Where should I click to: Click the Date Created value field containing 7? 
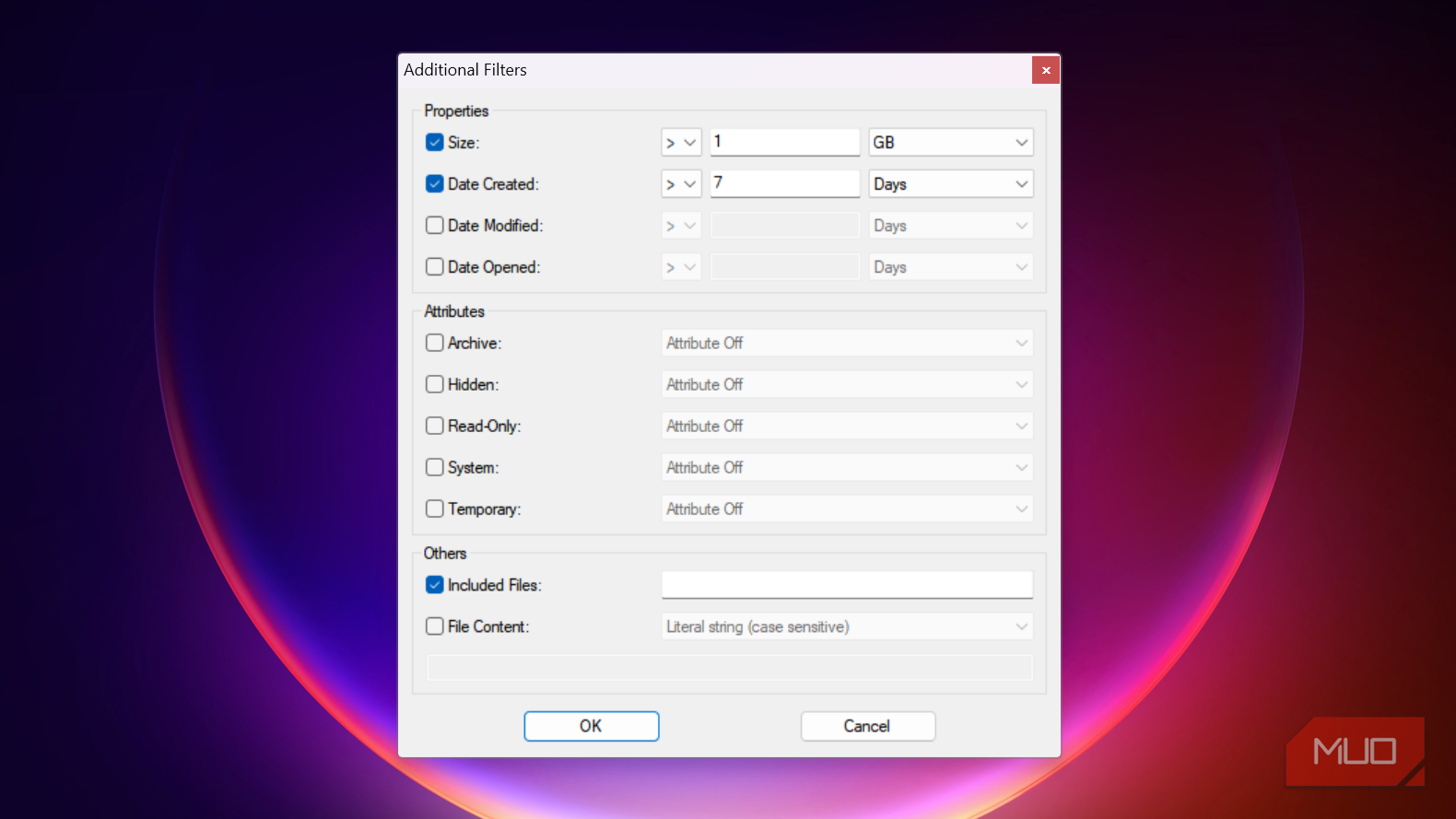tap(785, 183)
